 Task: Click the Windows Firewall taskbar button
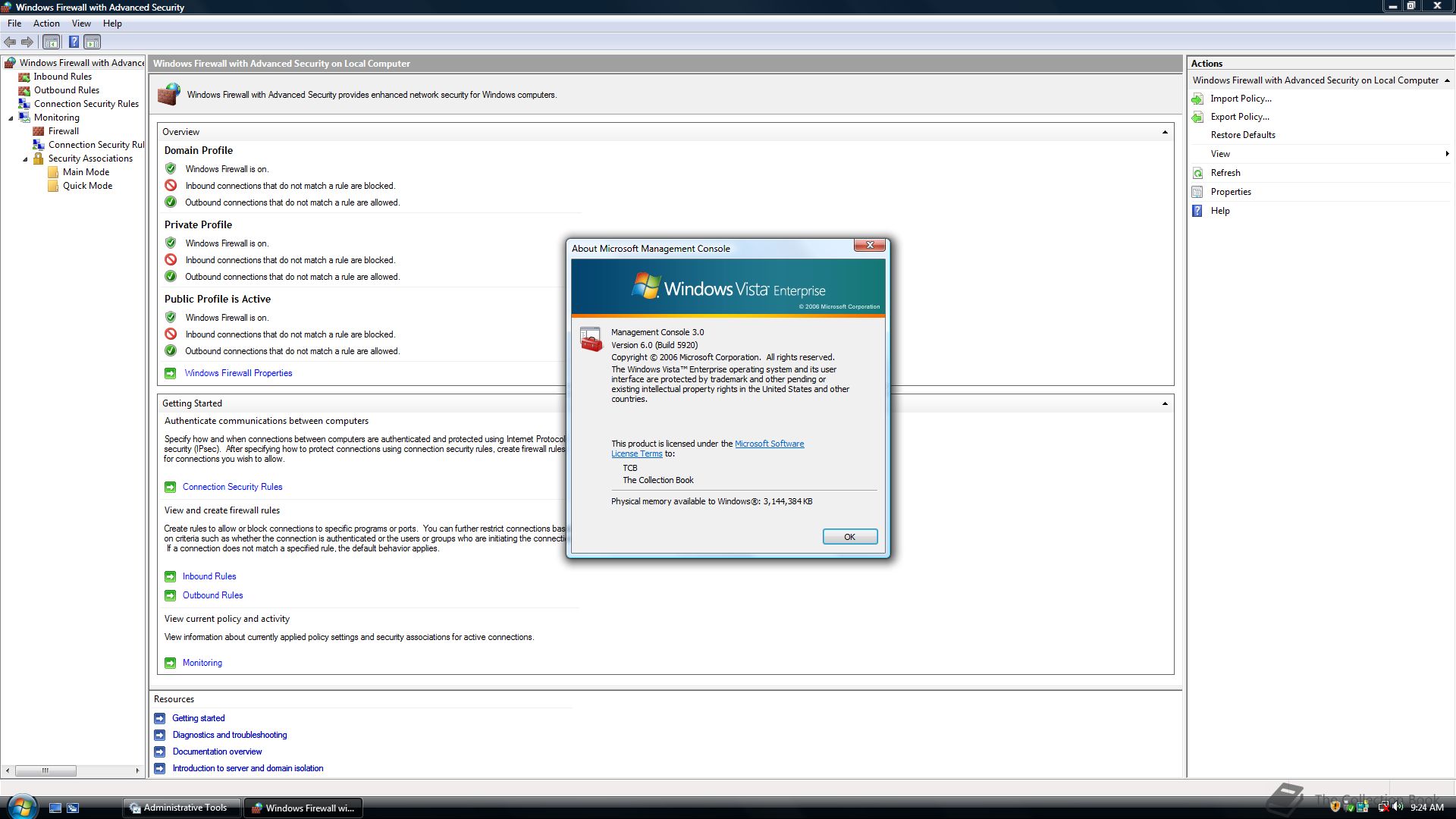(303, 808)
